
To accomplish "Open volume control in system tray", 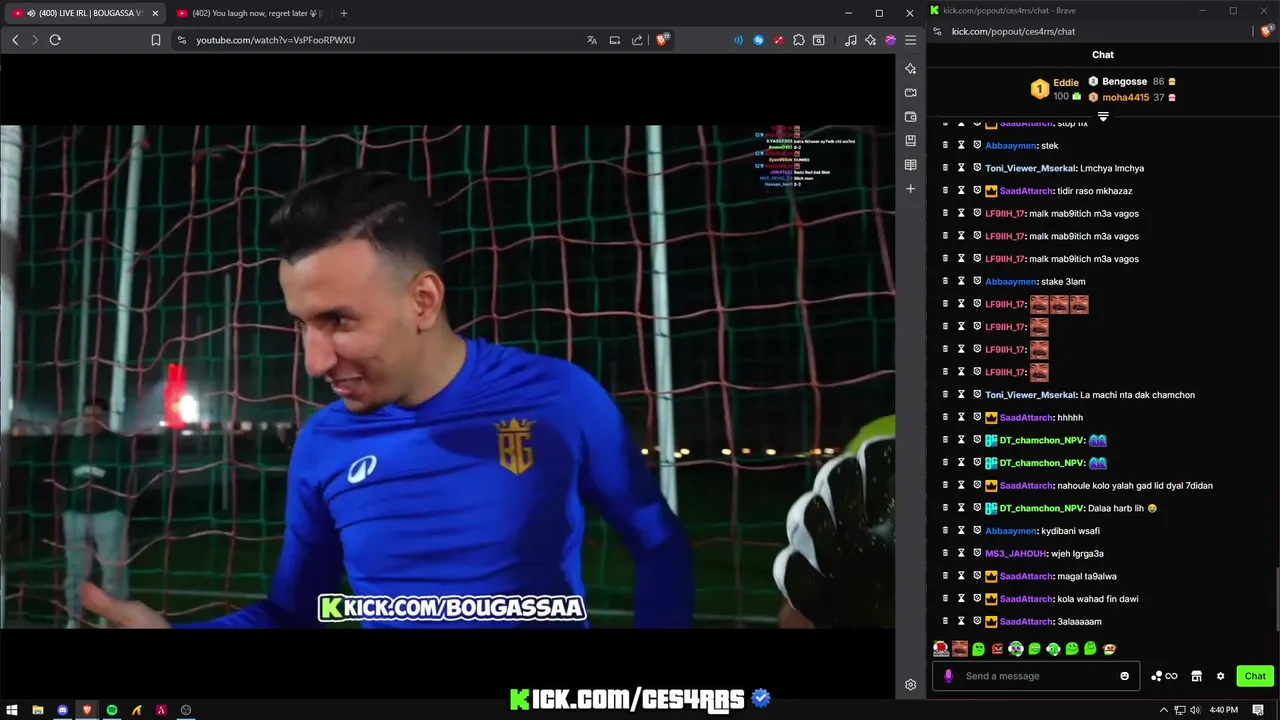I will (1195, 710).
